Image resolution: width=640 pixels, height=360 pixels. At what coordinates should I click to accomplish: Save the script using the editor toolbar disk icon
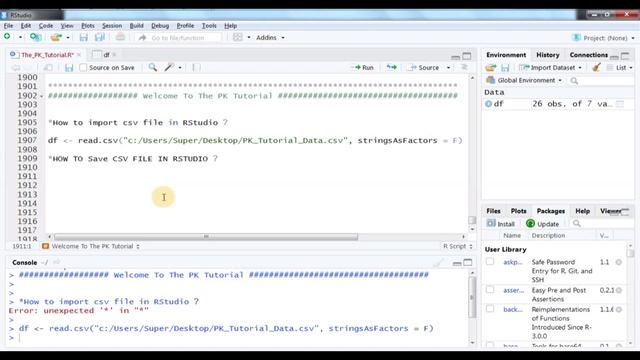point(69,68)
